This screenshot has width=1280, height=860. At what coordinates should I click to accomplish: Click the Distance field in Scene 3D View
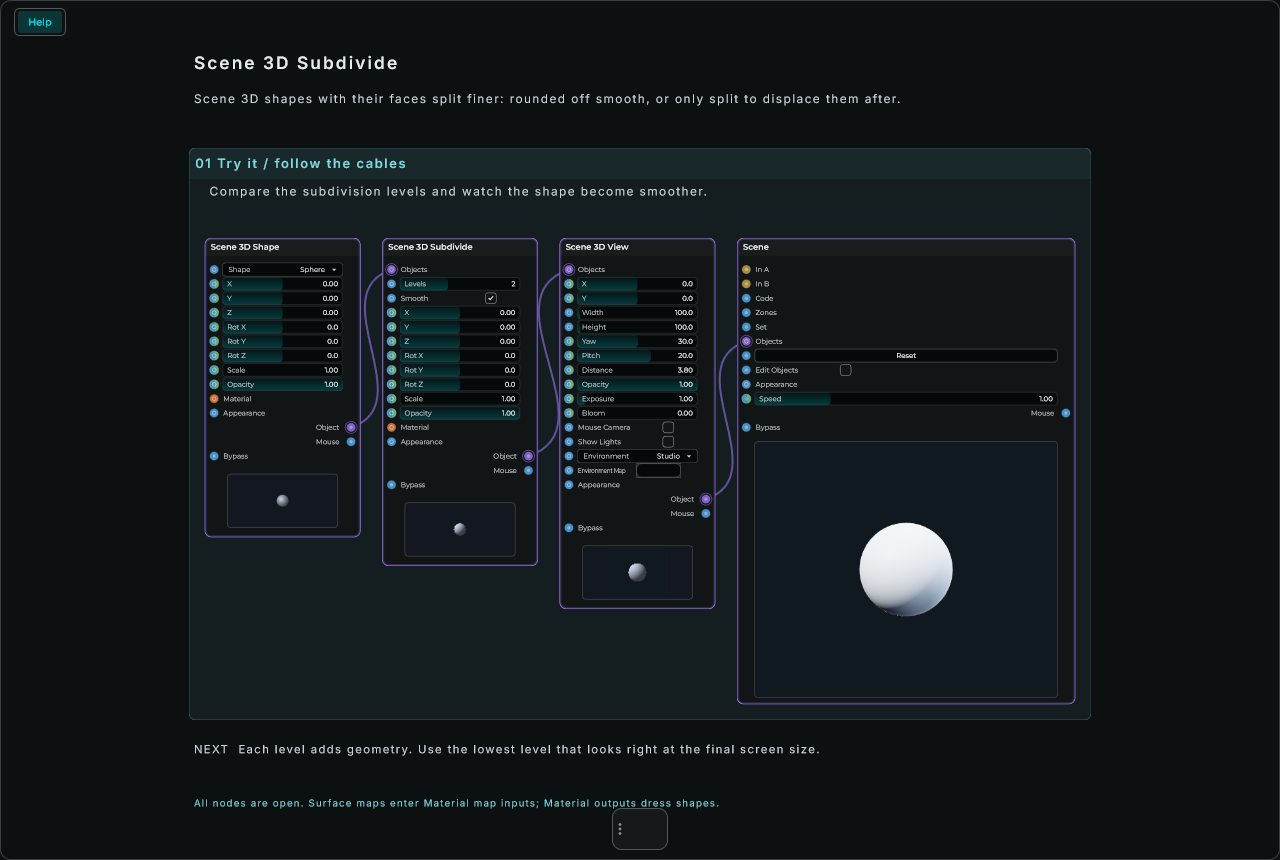[638, 370]
